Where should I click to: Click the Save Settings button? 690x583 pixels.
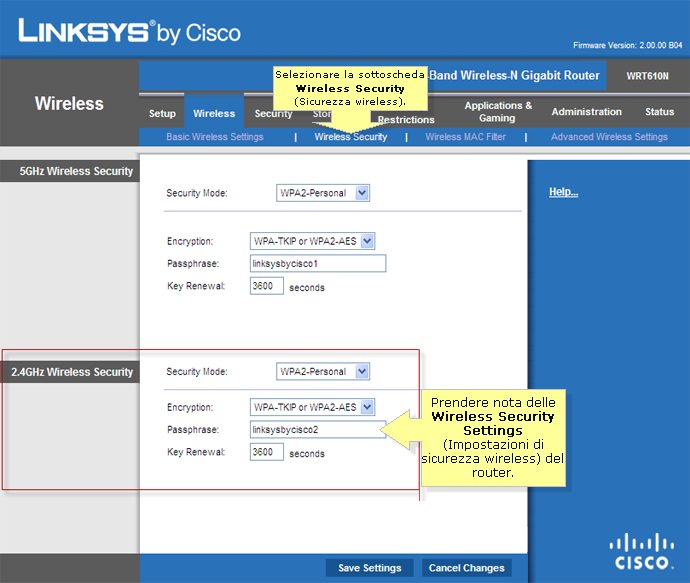coord(370,568)
